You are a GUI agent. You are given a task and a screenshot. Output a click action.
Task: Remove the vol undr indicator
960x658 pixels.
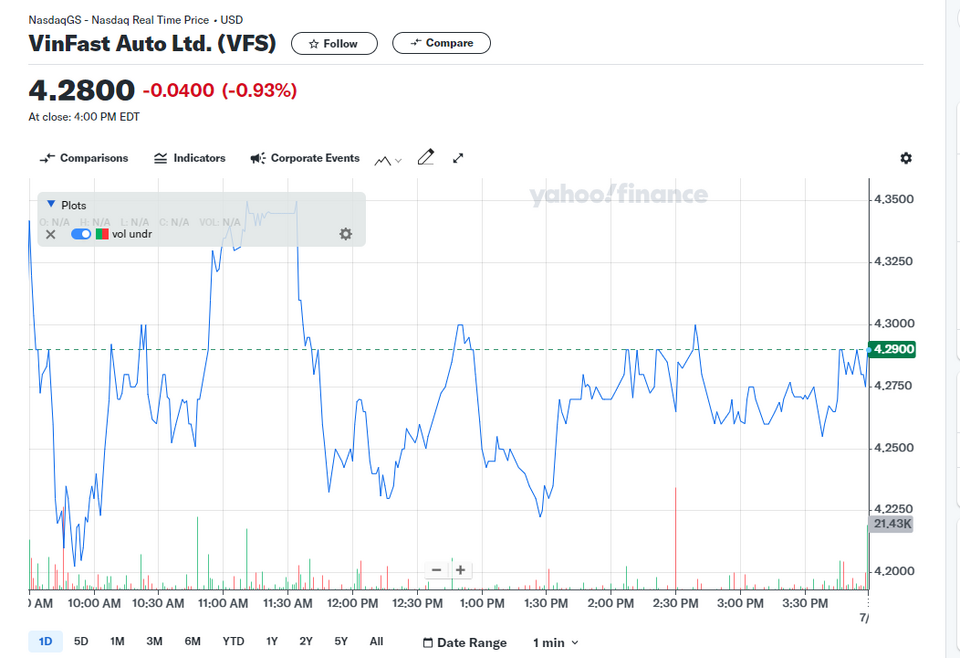pos(51,234)
